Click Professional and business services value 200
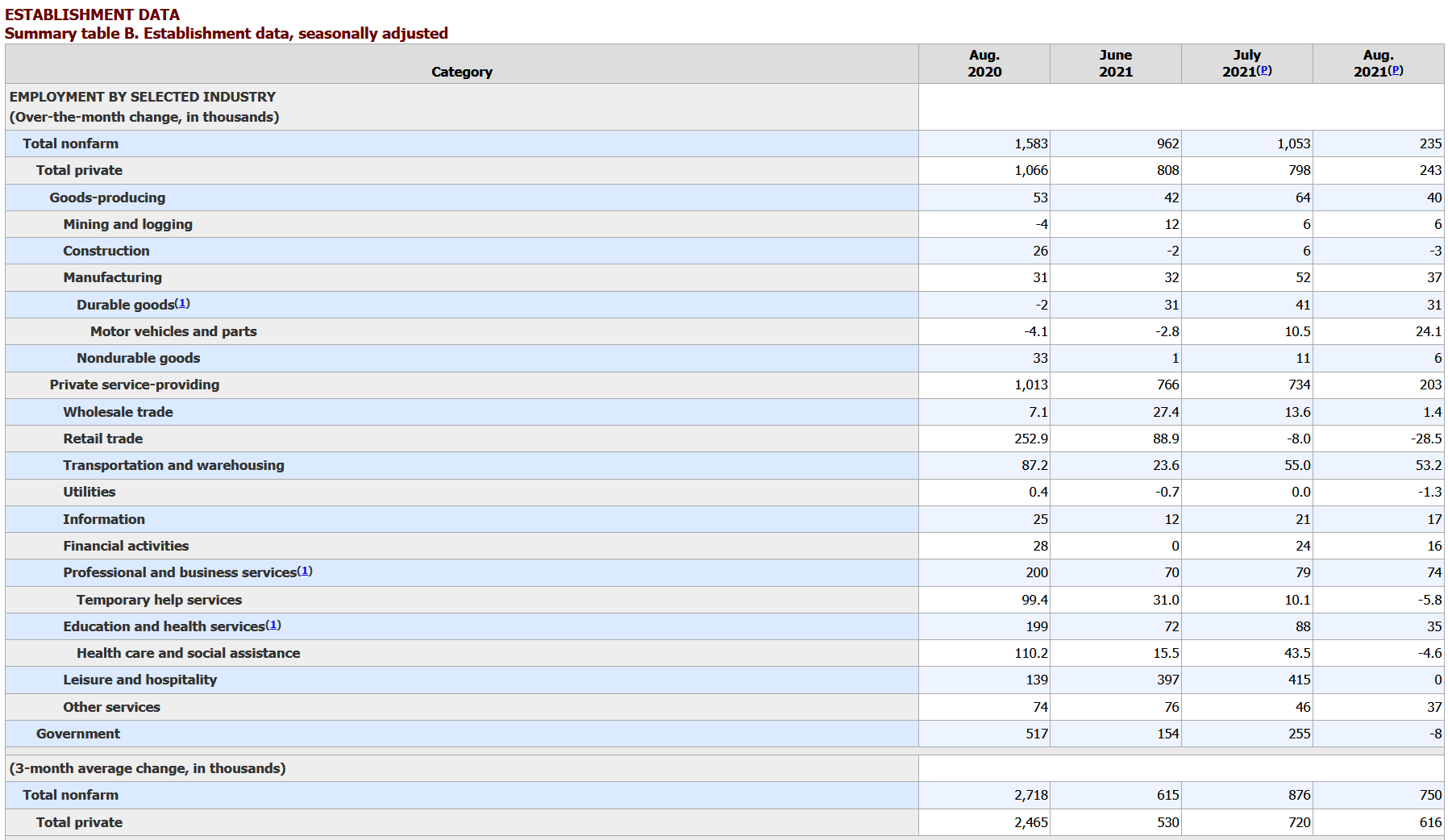This screenshot has height=840, width=1448. [1038, 572]
